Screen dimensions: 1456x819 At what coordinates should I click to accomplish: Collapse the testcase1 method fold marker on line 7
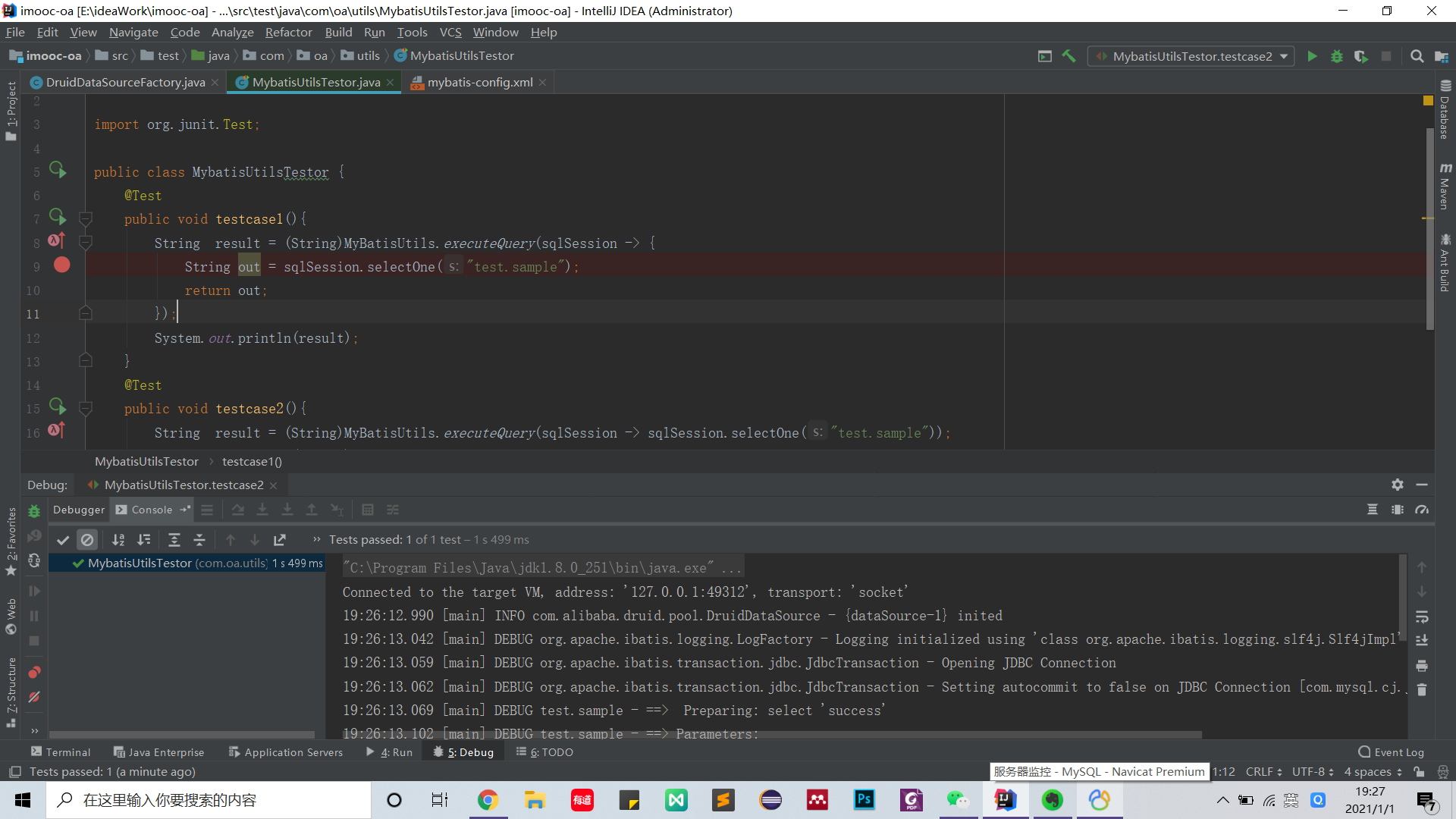point(86,219)
